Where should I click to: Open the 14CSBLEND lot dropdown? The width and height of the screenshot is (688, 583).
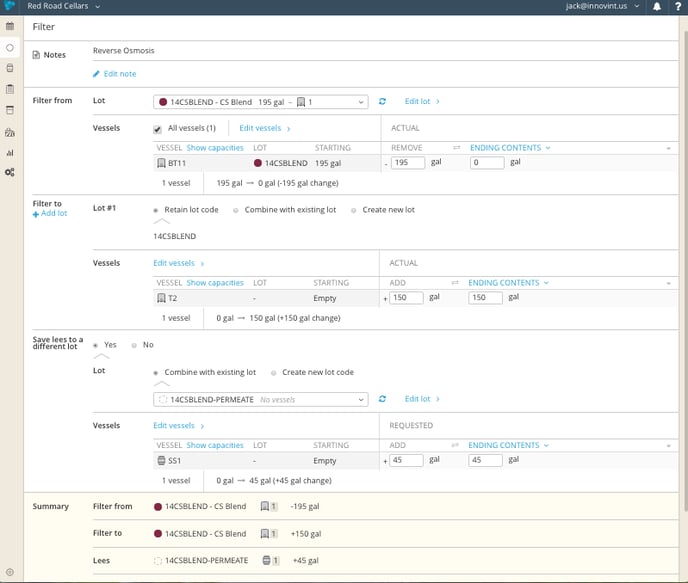click(x=261, y=102)
